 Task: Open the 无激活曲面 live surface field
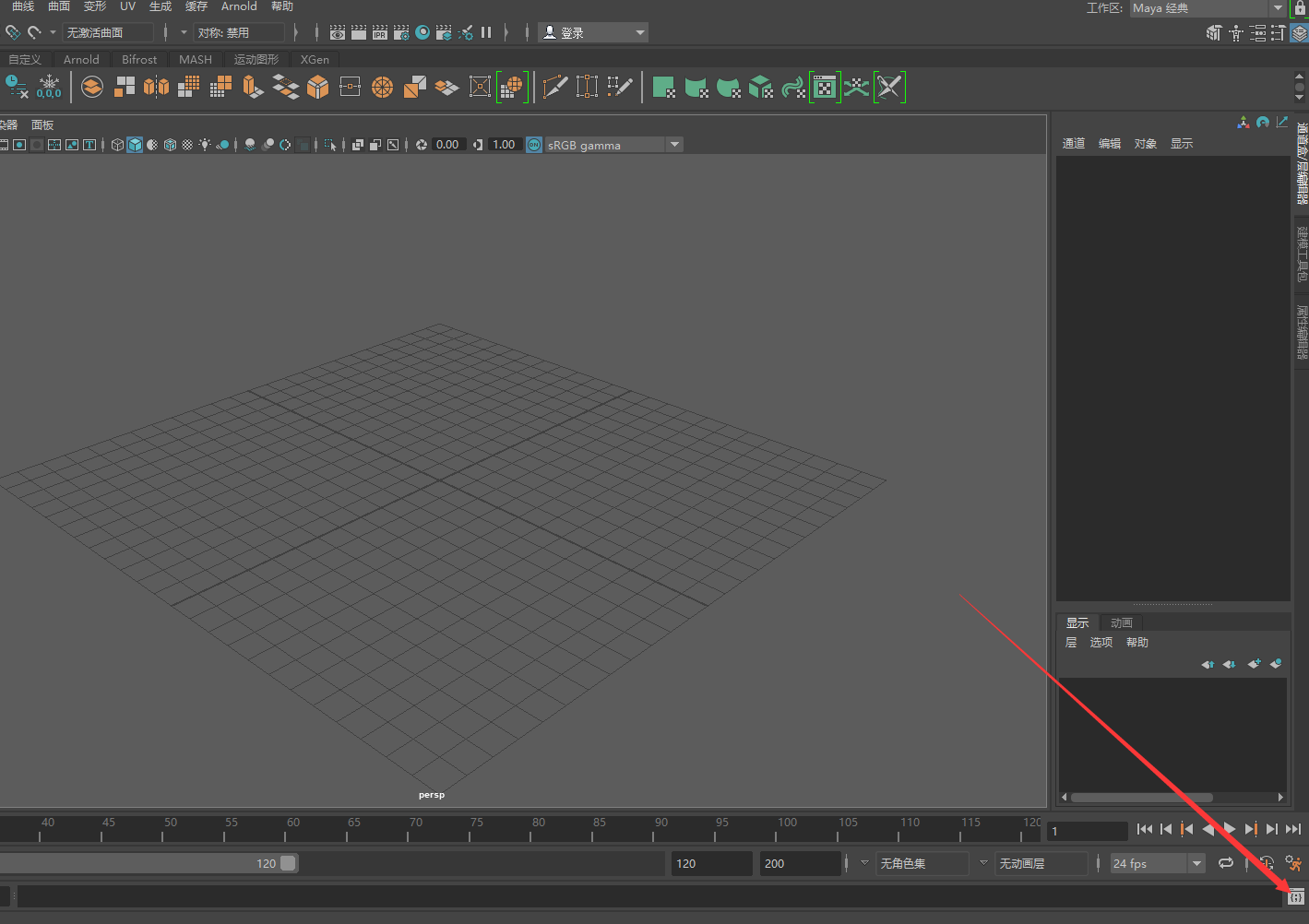click(x=108, y=32)
